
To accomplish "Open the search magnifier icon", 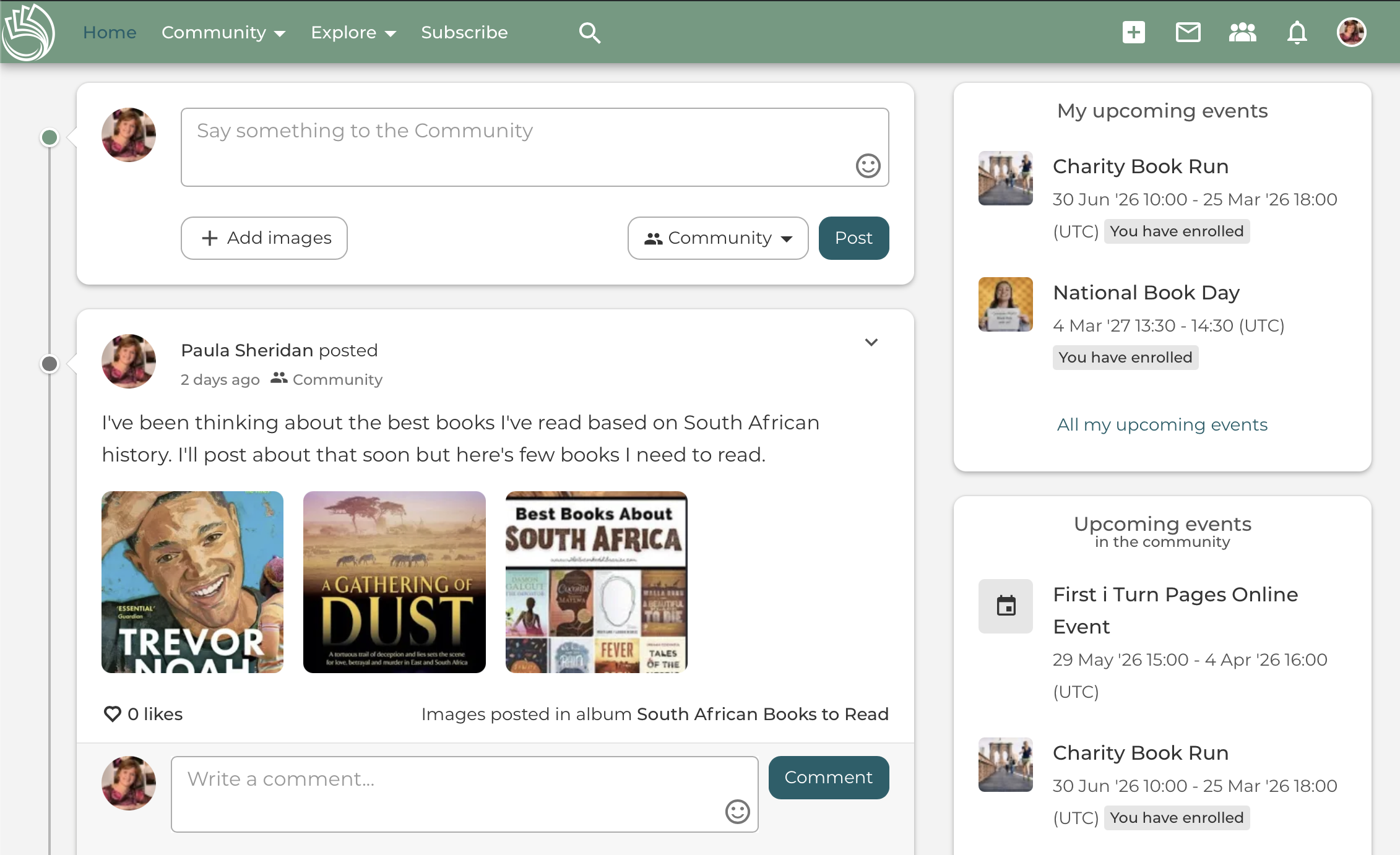I will [x=589, y=33].
